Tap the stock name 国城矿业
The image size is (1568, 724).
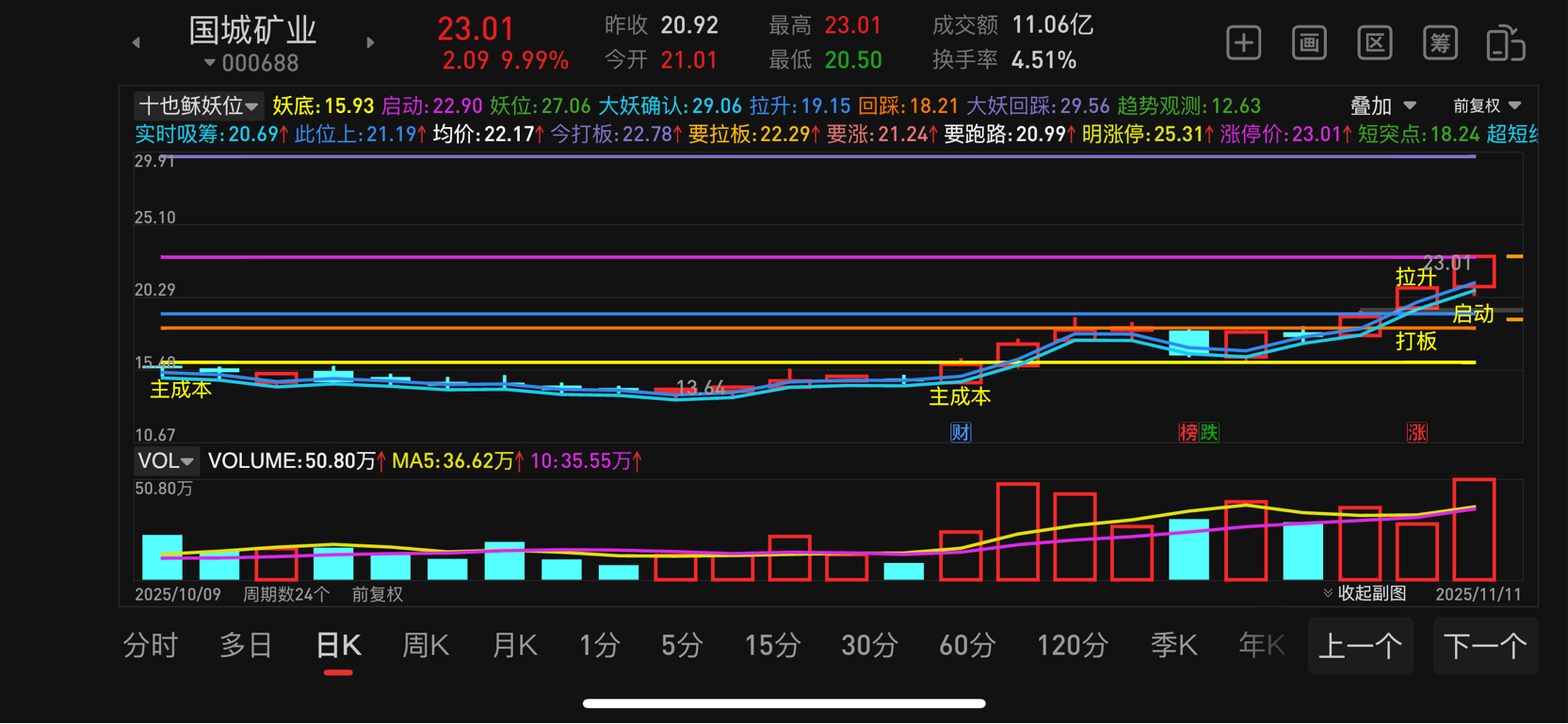click(252, 30)
